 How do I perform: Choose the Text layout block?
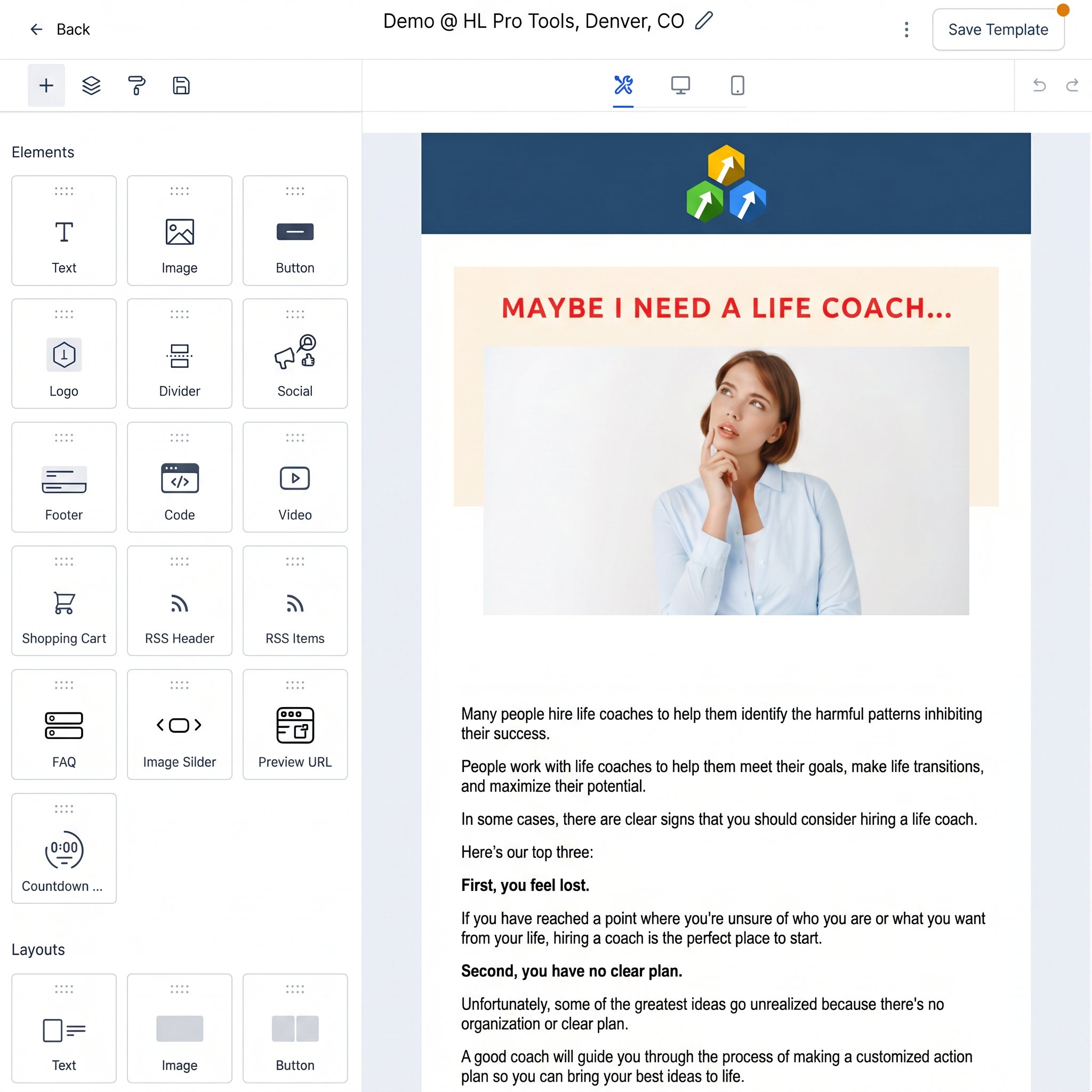point(64,1028)
